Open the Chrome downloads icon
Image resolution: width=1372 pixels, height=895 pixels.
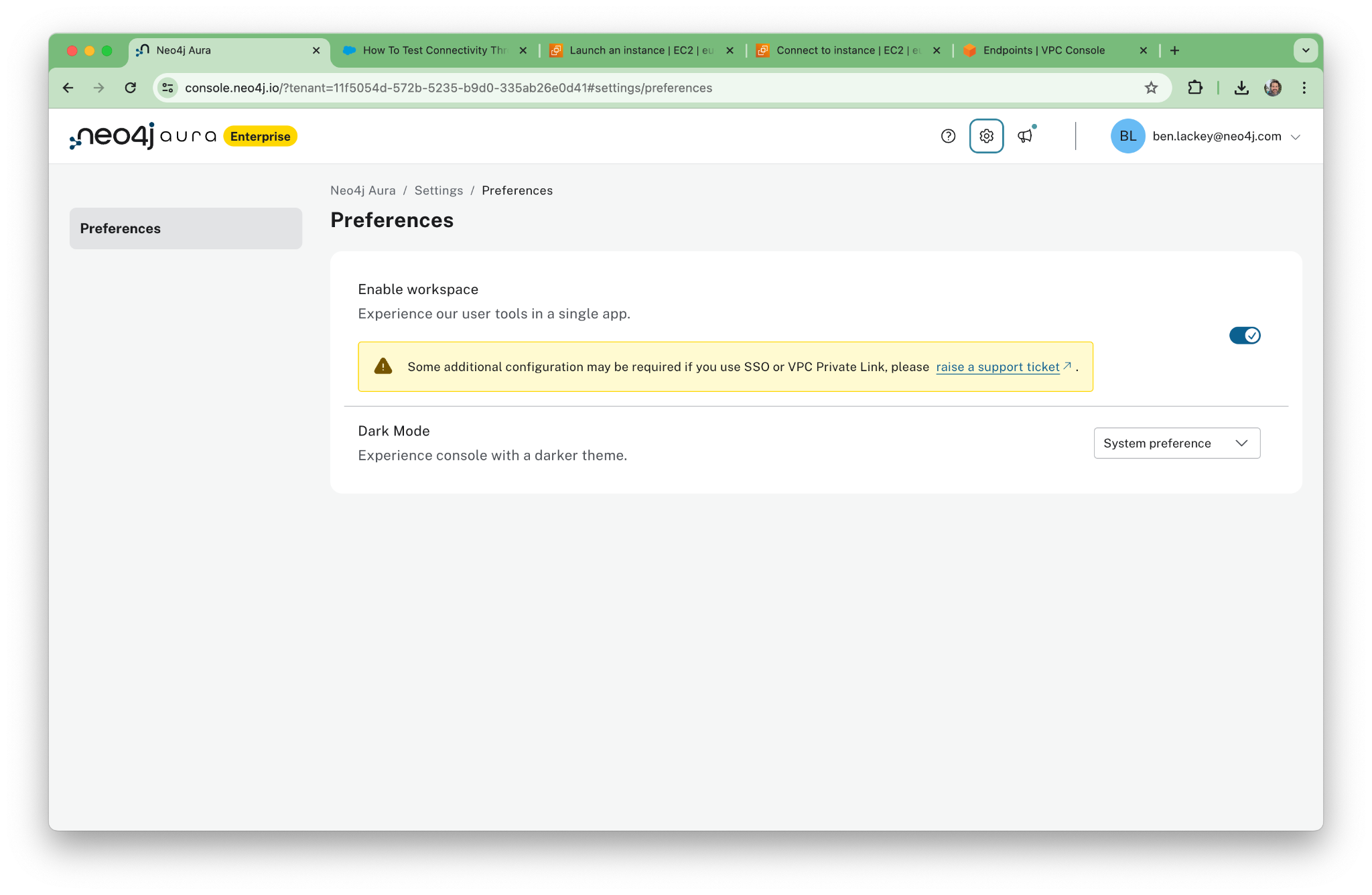point(1241,88)
